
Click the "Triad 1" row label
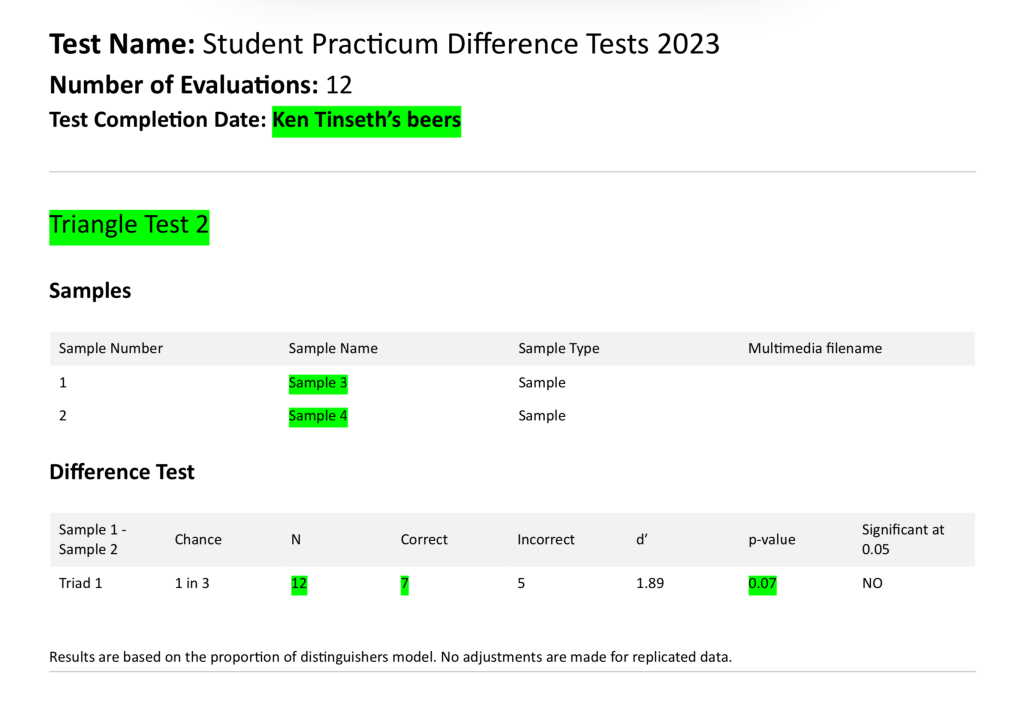(x=80, y=583)
